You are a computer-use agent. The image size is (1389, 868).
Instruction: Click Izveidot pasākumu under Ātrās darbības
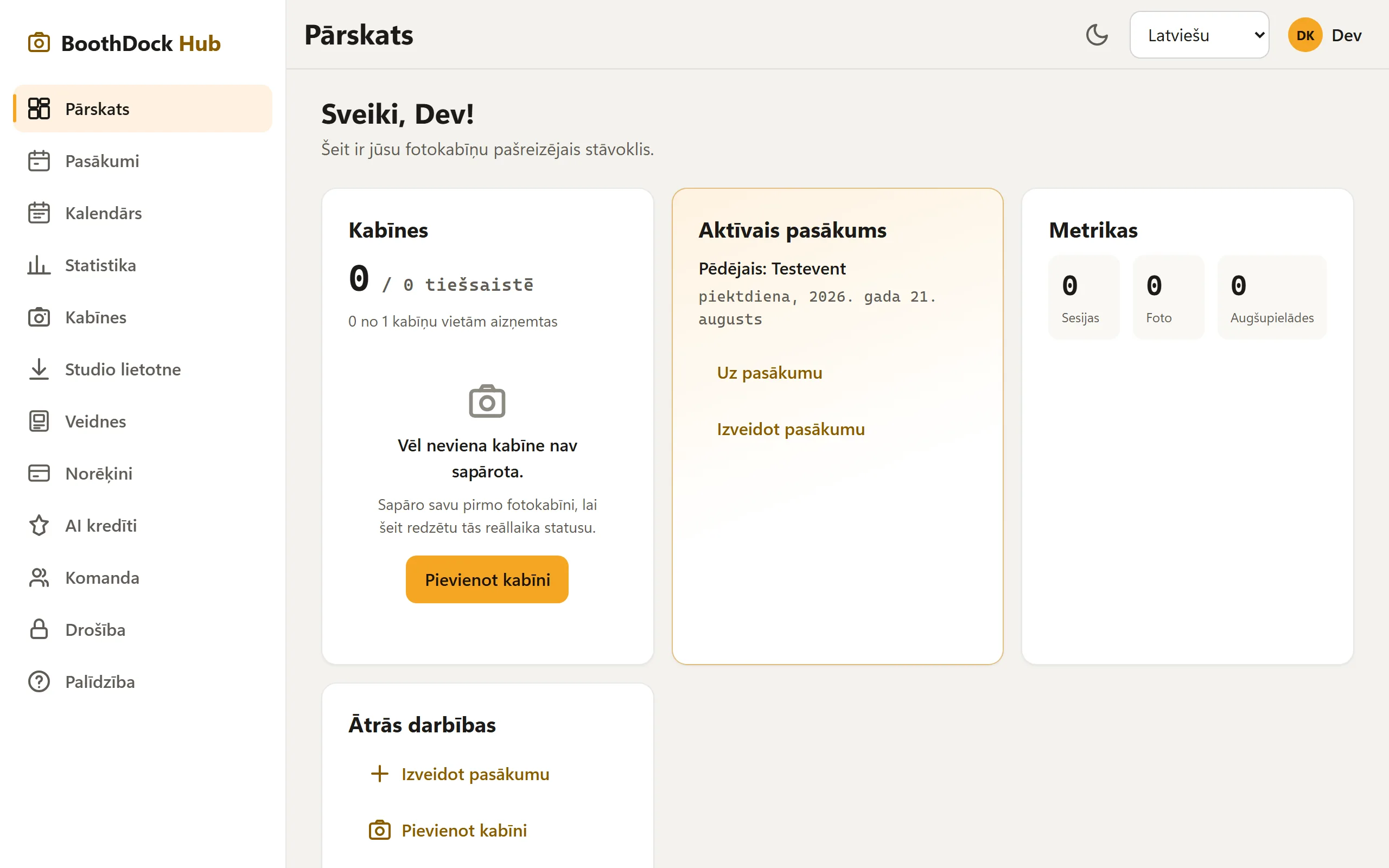475,774
